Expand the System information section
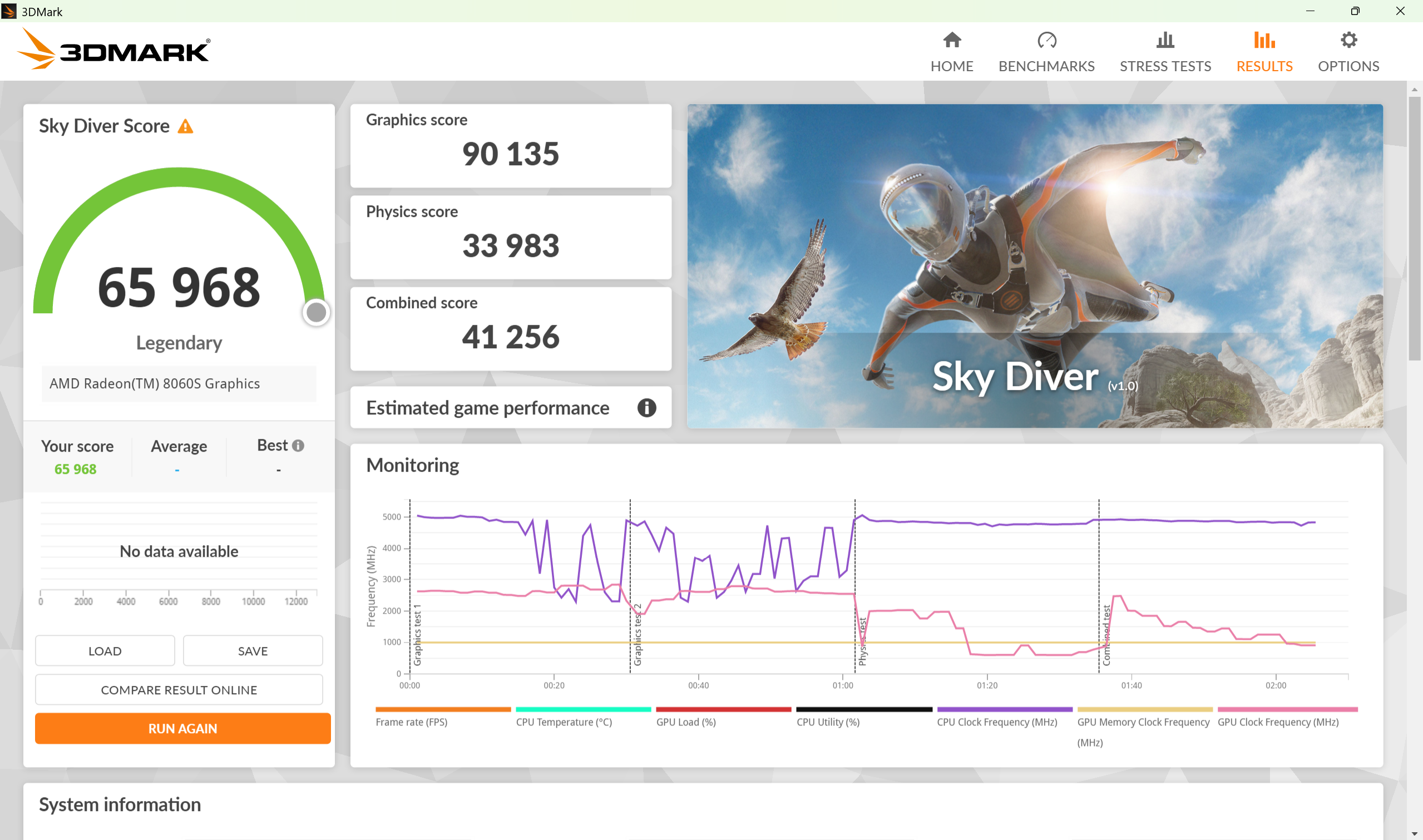Image resolution: width=1423 pixels, height=840 pixels. (120, 804)
